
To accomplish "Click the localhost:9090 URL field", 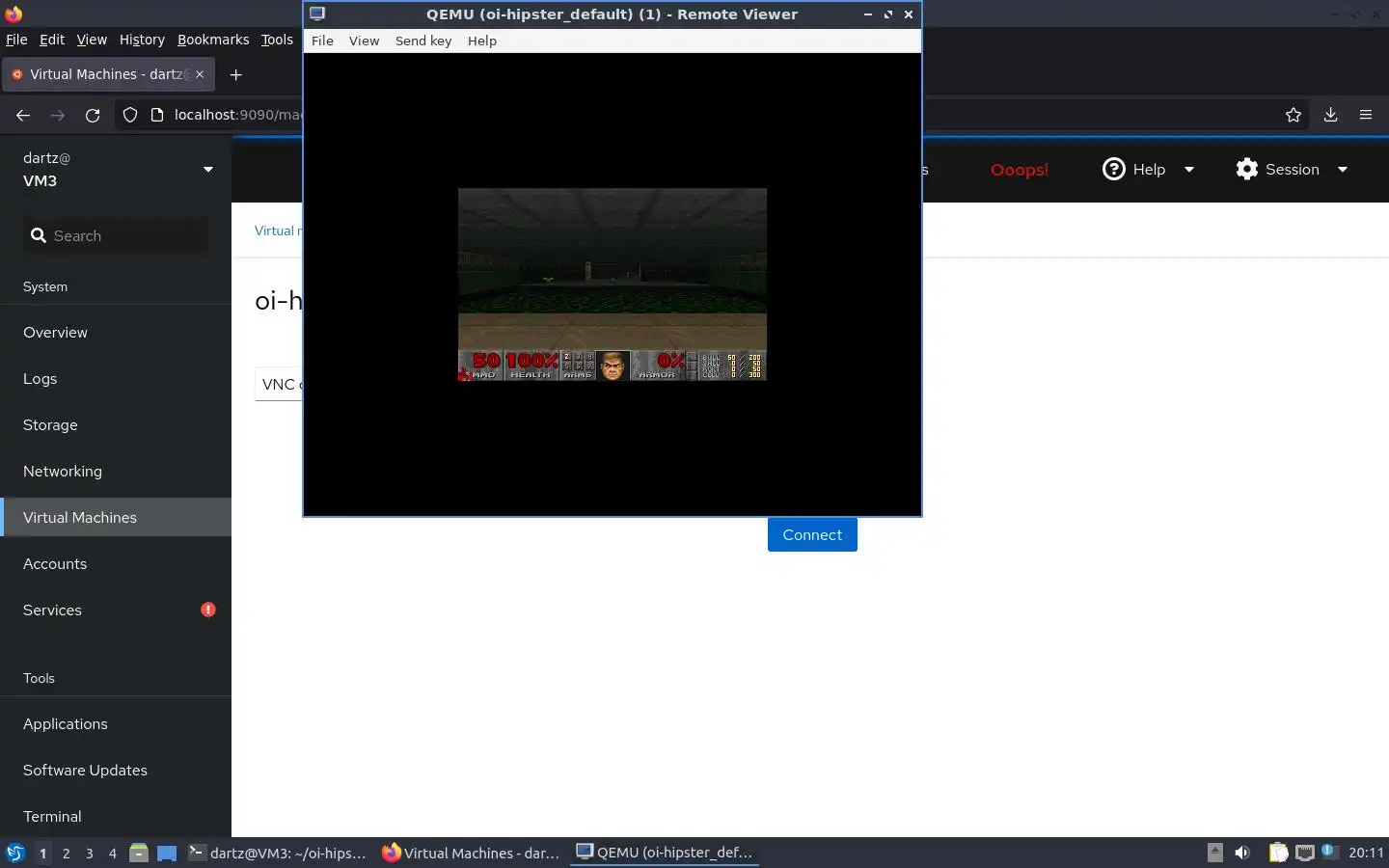I will 237,115.
